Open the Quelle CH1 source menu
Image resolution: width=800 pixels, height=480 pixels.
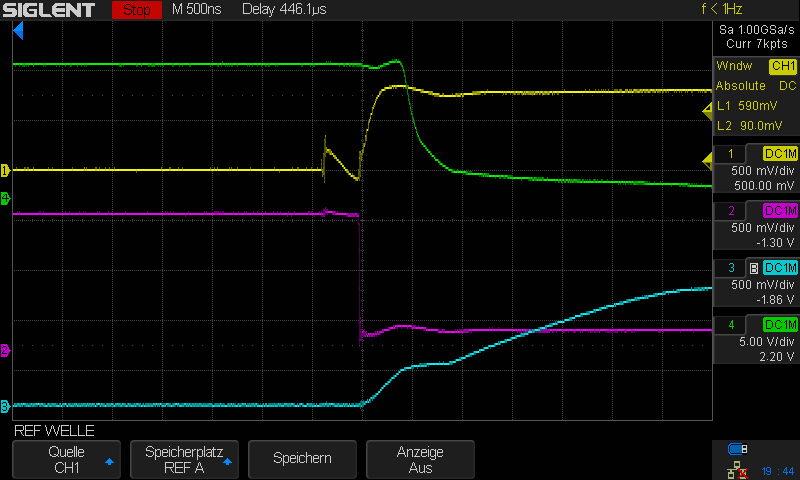pos(66,460)
